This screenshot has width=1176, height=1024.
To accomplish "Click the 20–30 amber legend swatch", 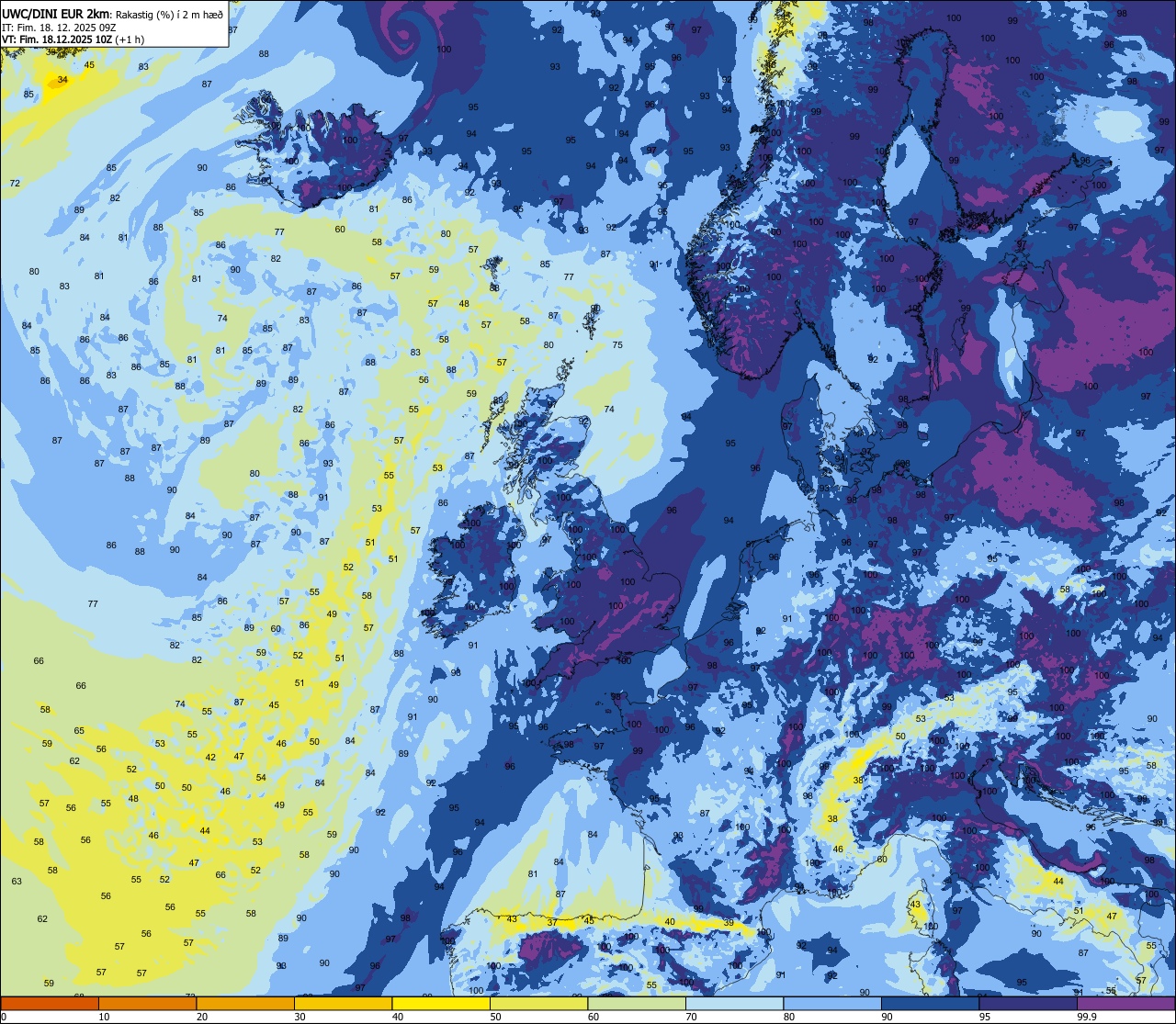I will tap(245, 1004).
